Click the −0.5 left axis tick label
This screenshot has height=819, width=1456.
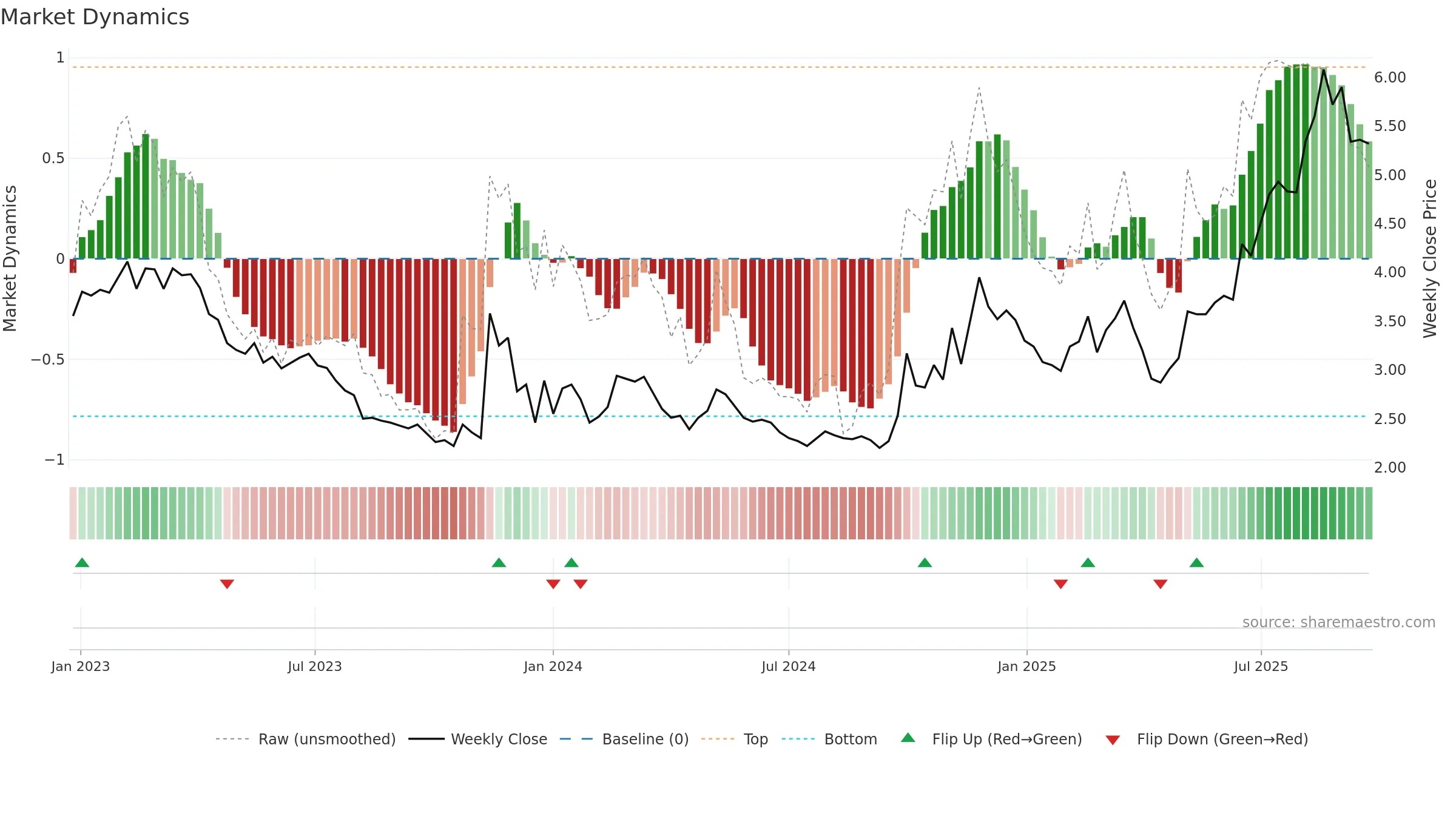47,359
